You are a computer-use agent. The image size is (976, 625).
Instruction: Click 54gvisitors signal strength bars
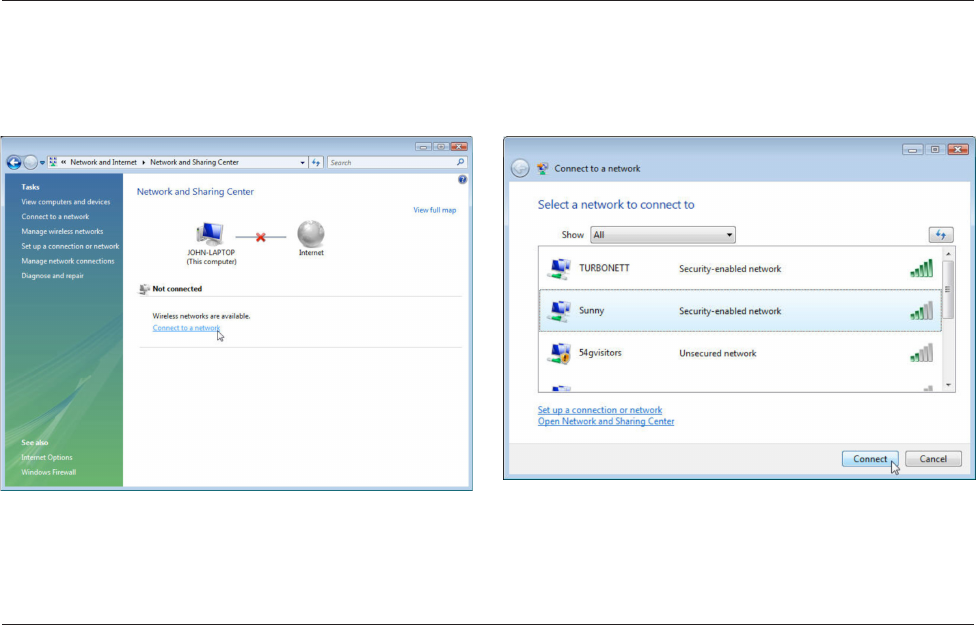[922, 353]
